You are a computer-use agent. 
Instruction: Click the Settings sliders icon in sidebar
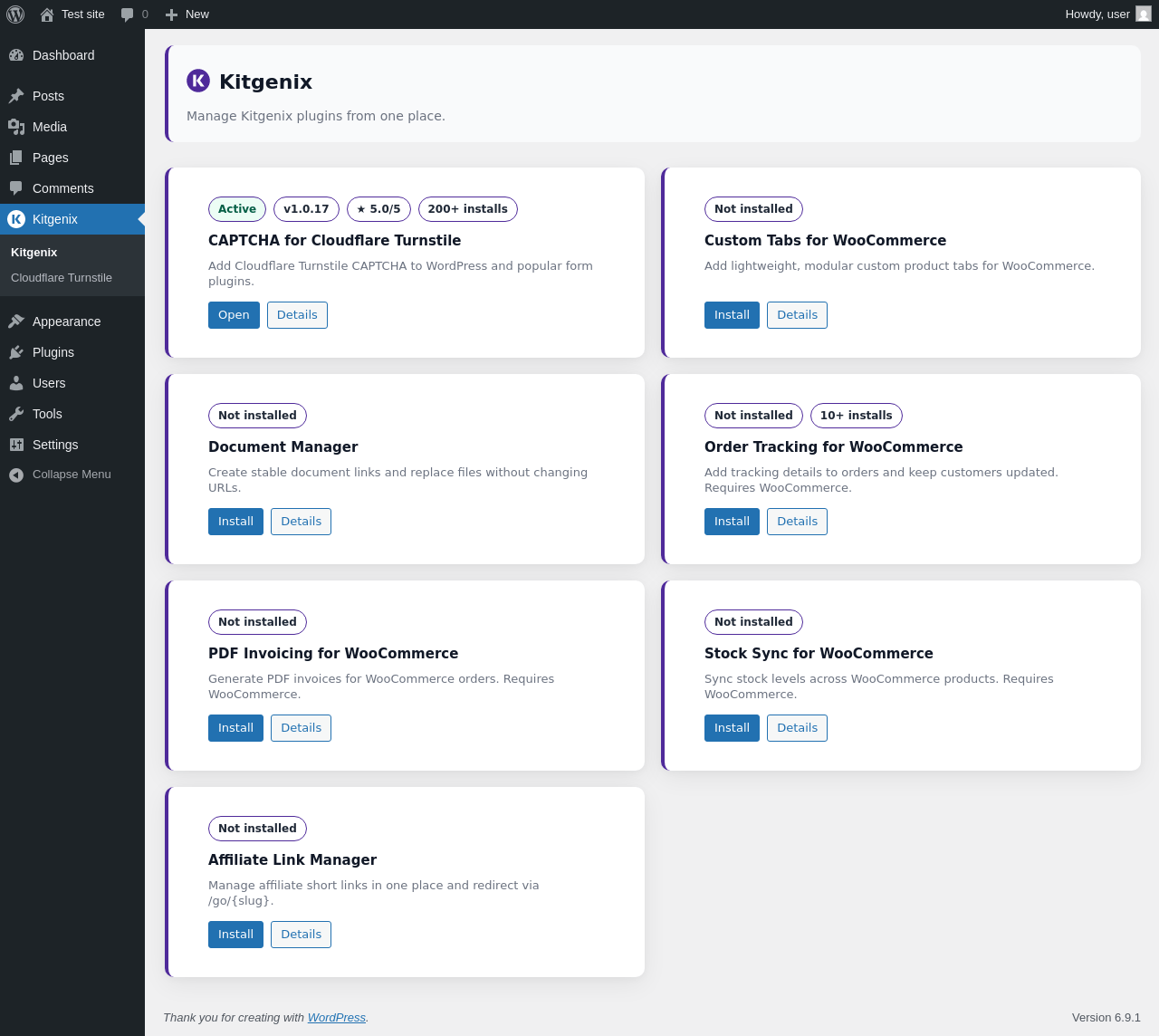pos(16,445)
